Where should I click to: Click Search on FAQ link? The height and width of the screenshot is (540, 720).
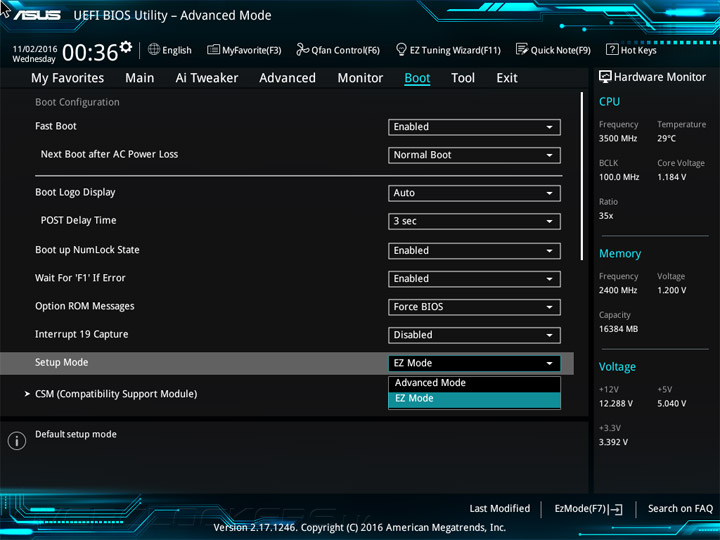680,509
